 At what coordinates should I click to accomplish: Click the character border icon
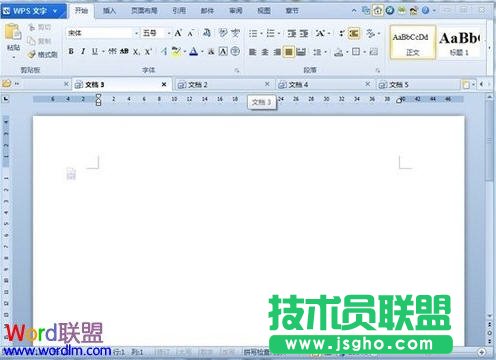click(223, 51)
